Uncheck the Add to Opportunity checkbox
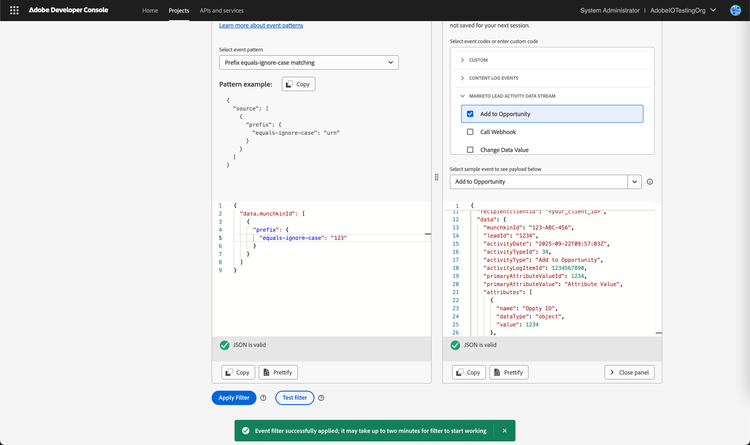This screenshot has height=445, width=750. 470,114
